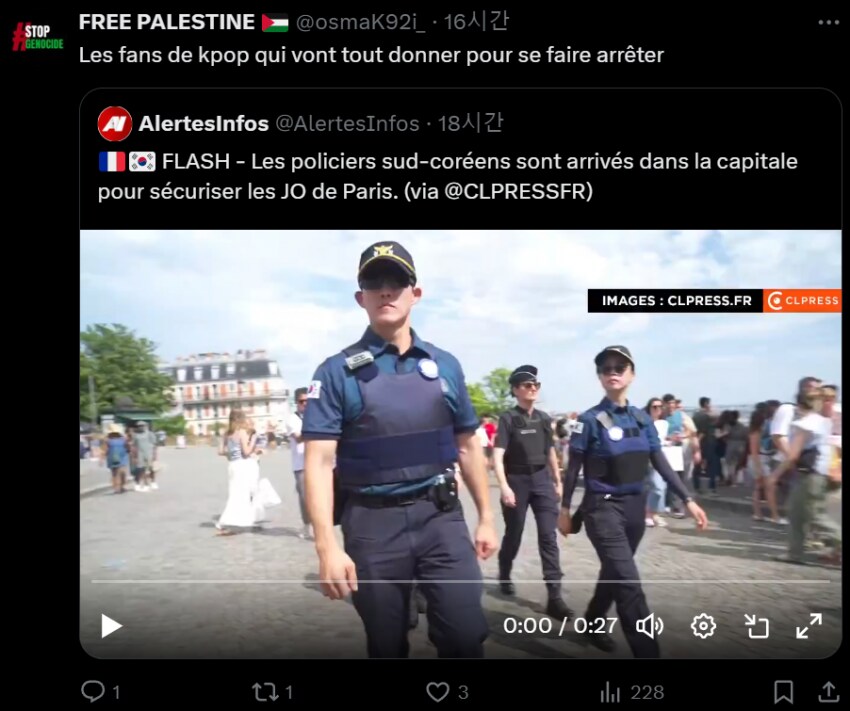This screenshot has width=850, height=711.
Task: Like the tweet with heart icon
Action: pyautogui.click(x=437, y=692)
